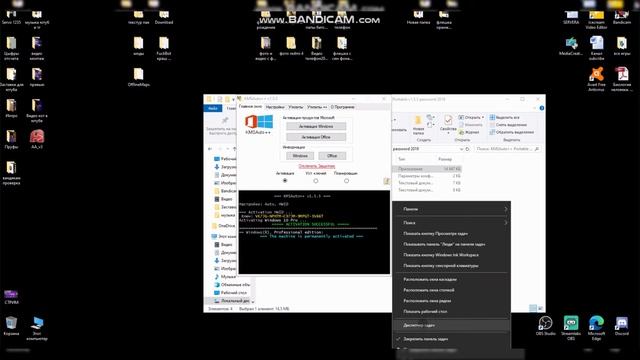
Task: Open the OfflineMaps desktop folder
Action: click(x=139, y=77)
